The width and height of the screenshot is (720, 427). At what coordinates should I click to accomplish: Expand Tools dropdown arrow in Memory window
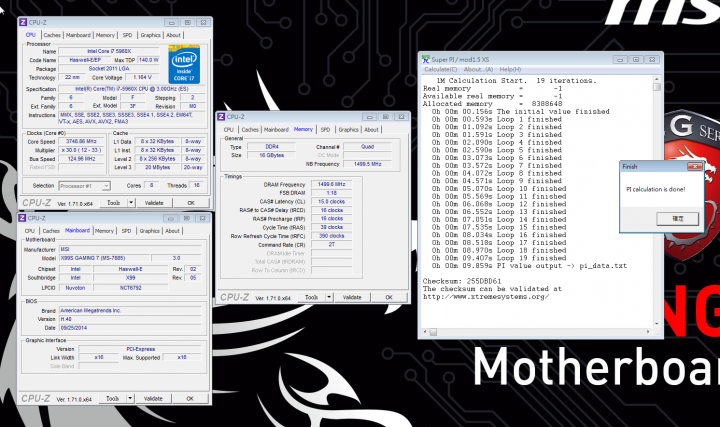(x=329, y=297)
